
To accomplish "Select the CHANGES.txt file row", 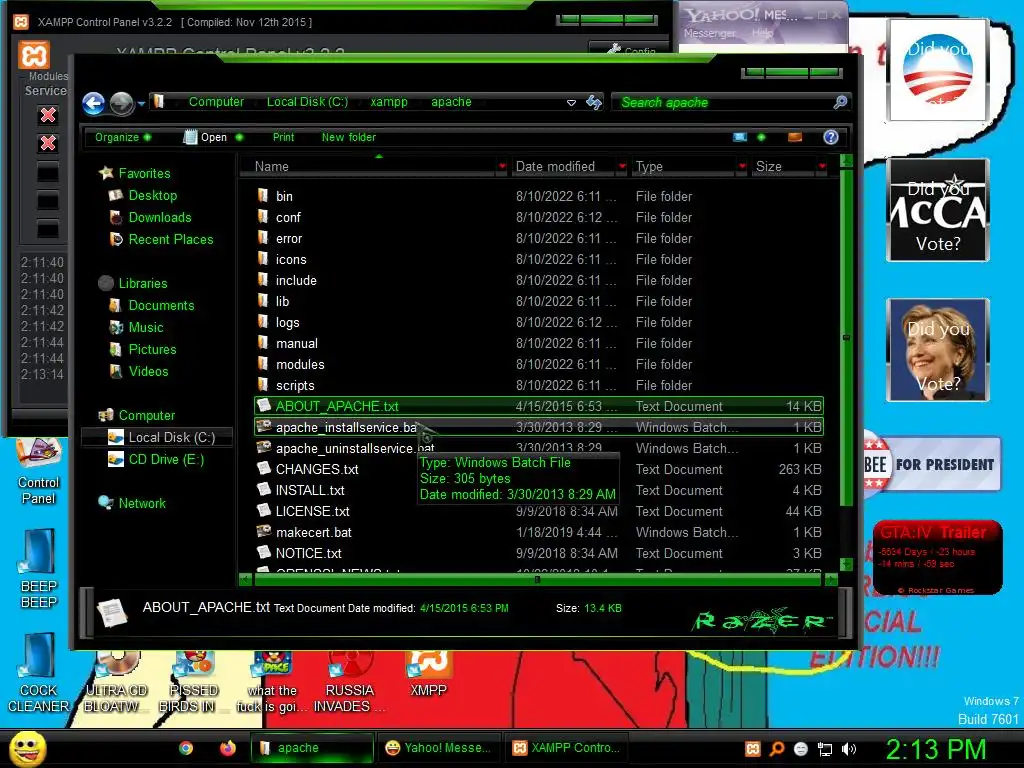I will click(539, 470).
